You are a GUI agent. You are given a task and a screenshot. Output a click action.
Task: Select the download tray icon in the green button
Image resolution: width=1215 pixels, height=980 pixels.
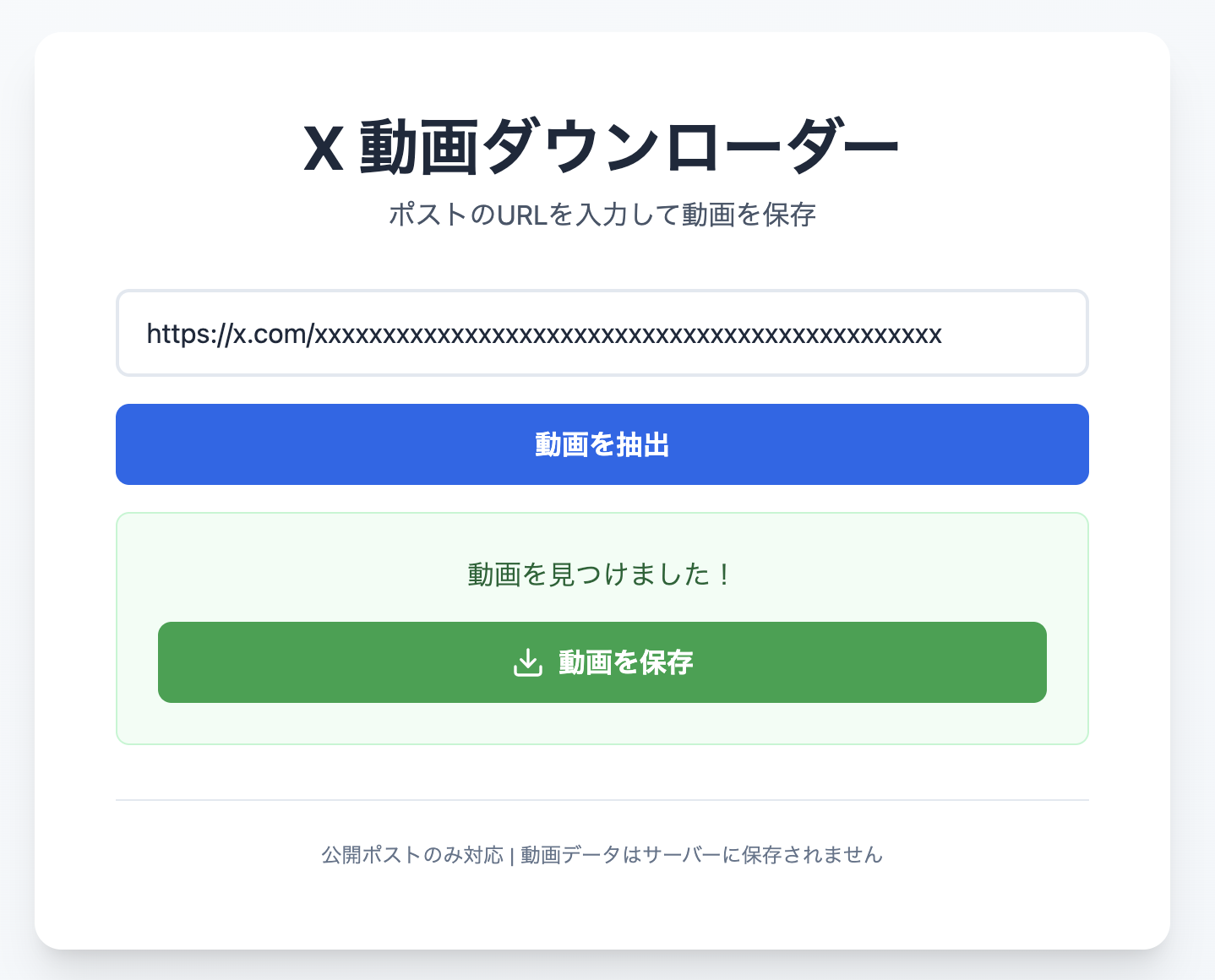[x=528, y=662]
